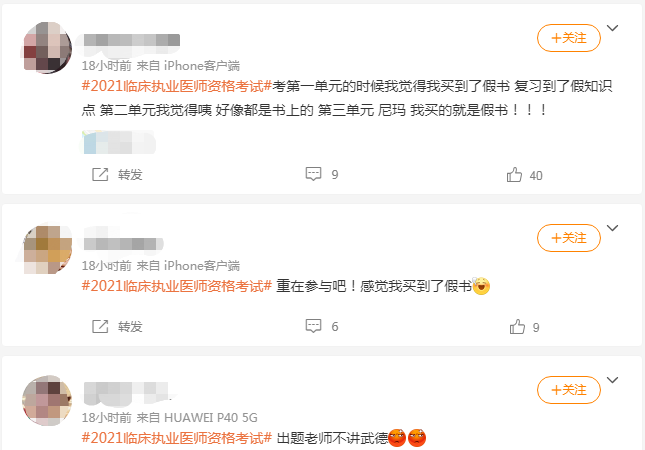Open the hashtag topic in second post

(177, 286)
